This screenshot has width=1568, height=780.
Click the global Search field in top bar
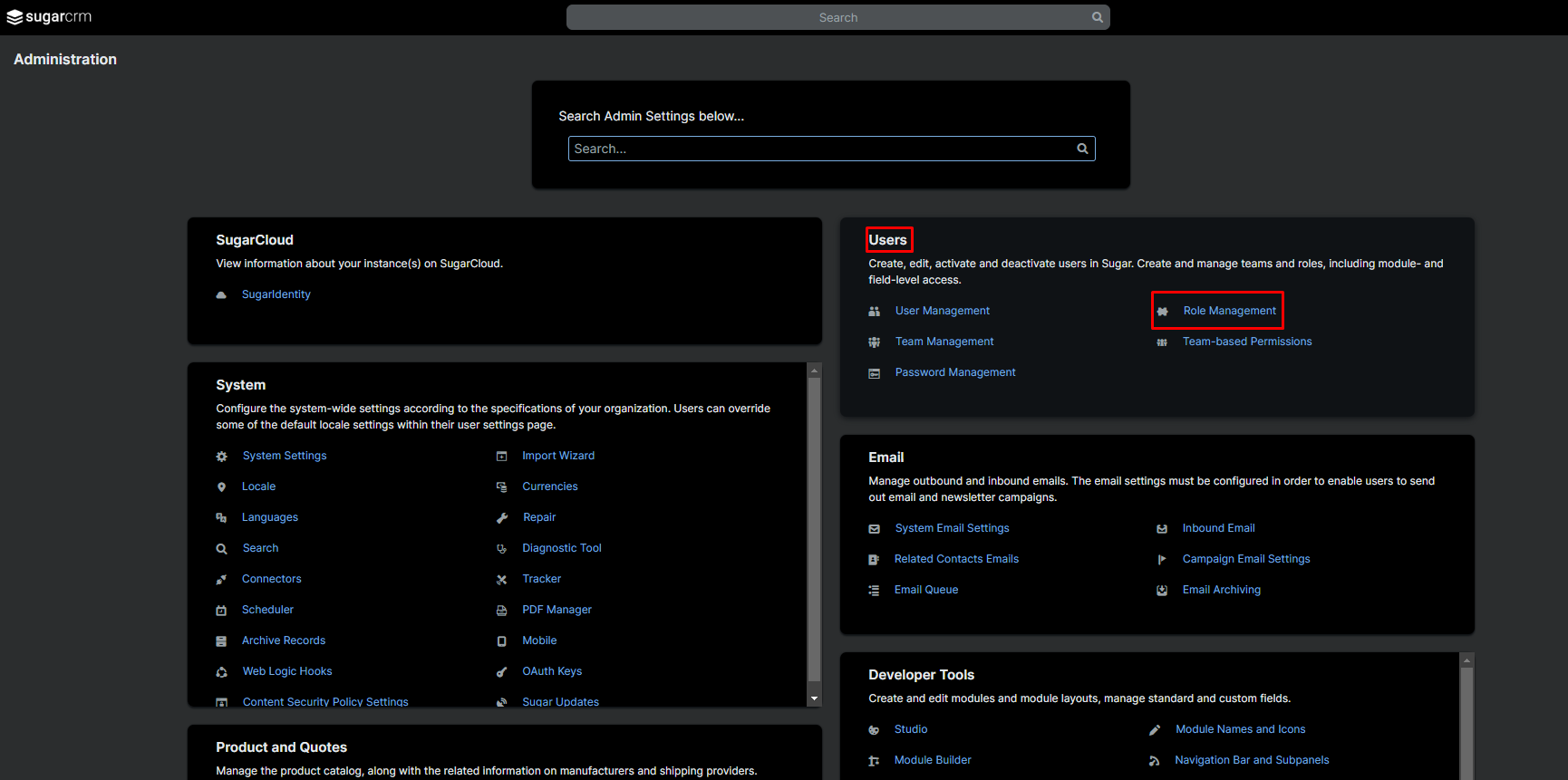(x=838, y=17)
